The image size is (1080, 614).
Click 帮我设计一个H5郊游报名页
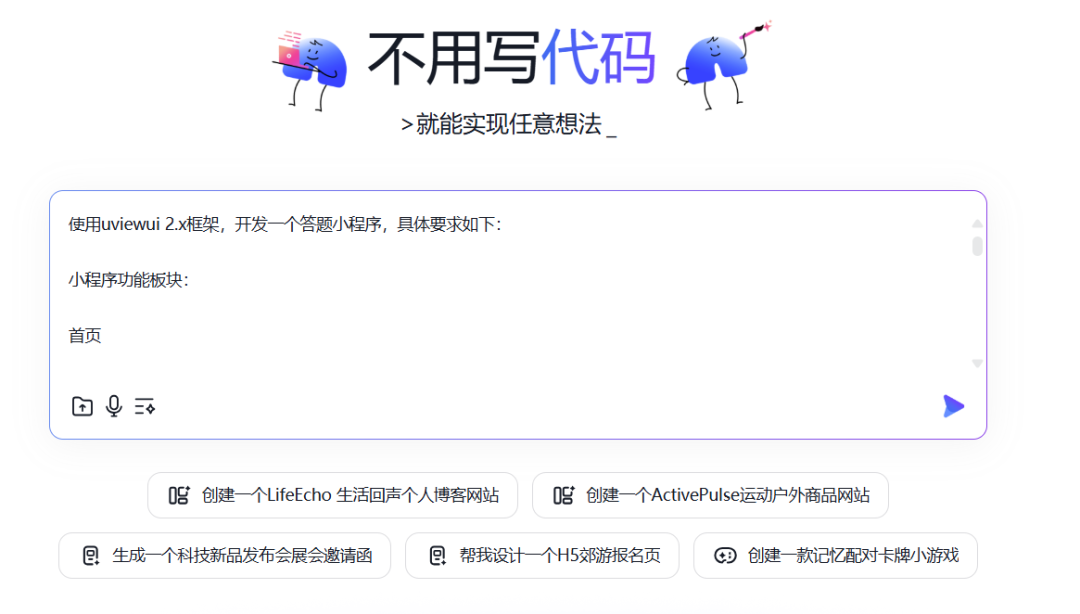pyautogui.click(x=541, y=555)
